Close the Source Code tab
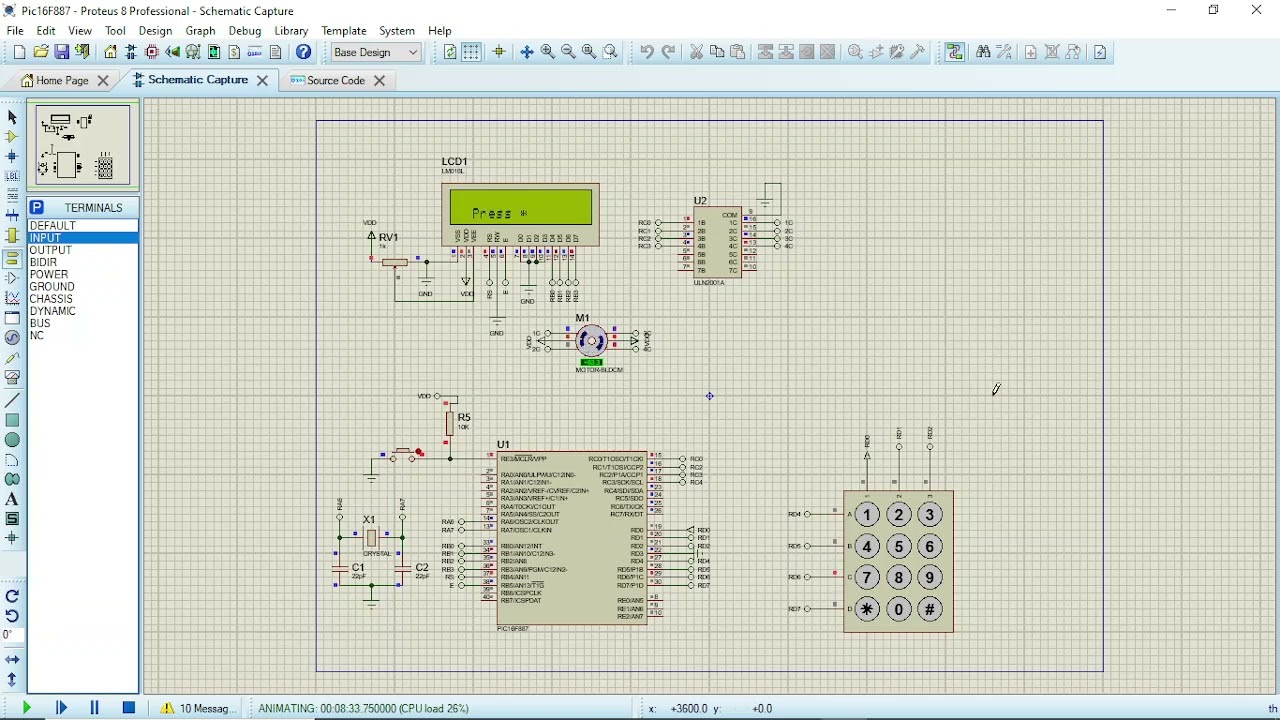Viewport: 1280px width, 720px height. click(x=379, y=81)
